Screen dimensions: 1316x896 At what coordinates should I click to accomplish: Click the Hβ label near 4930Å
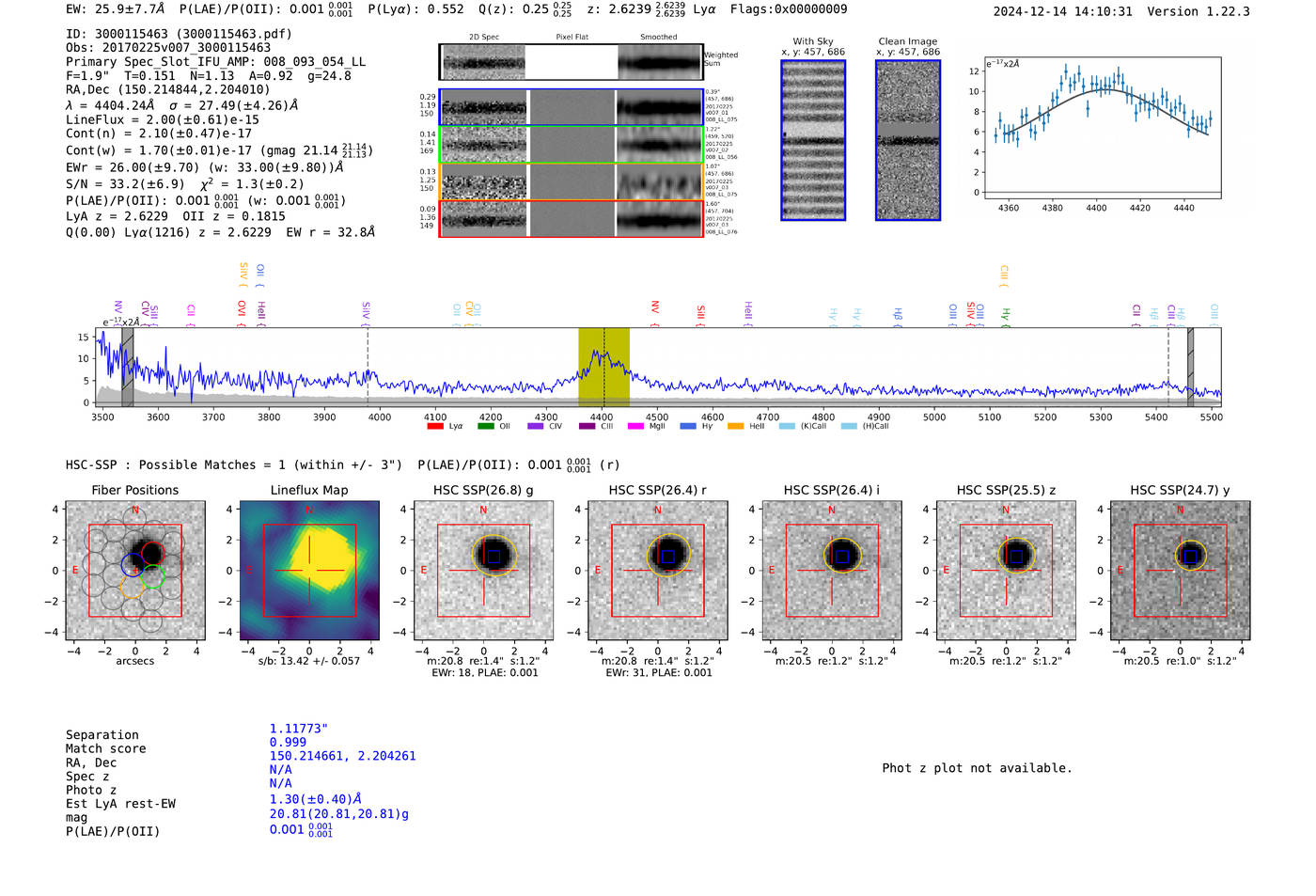[898, 317]
